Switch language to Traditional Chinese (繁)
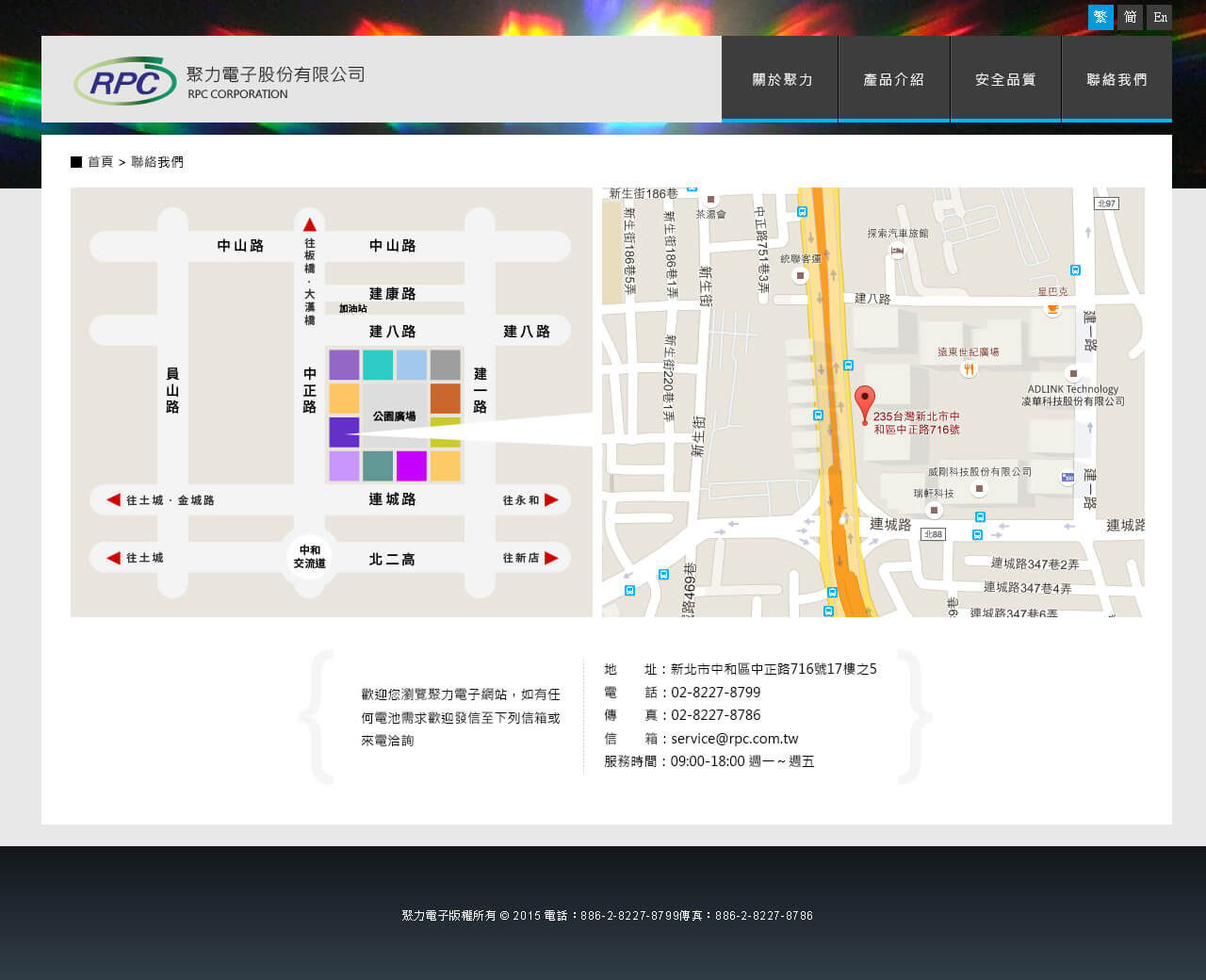The width and height of the screenshot is (1206, 980). pos(1100,17)
